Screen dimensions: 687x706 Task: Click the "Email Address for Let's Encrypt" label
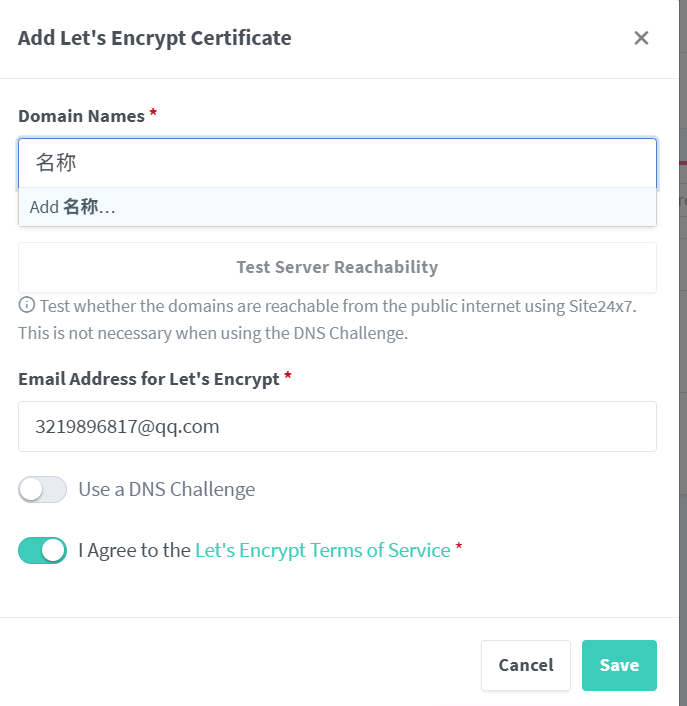click(x=149, y=379)
